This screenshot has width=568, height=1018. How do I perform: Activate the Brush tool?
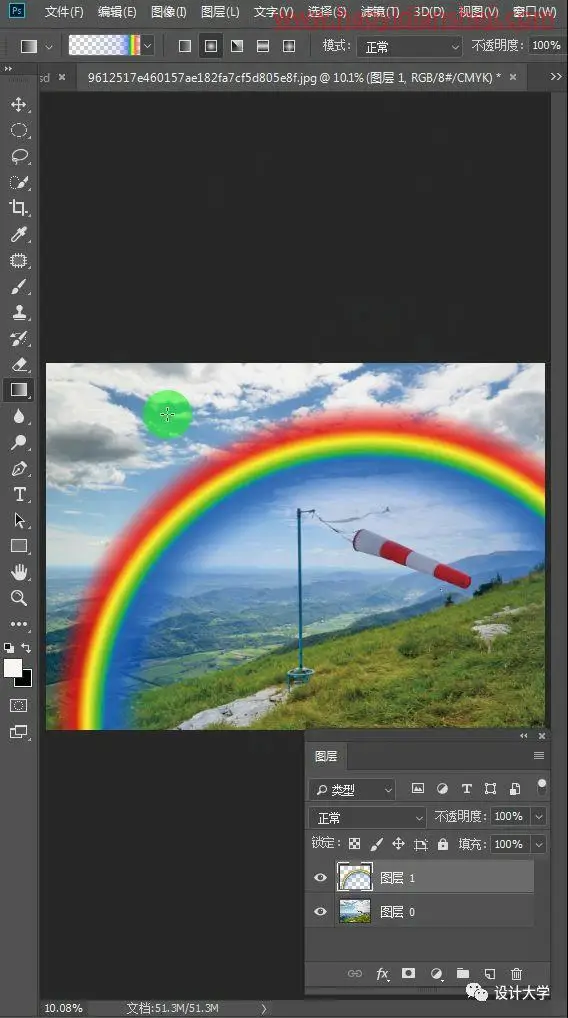tap(19, 286)
